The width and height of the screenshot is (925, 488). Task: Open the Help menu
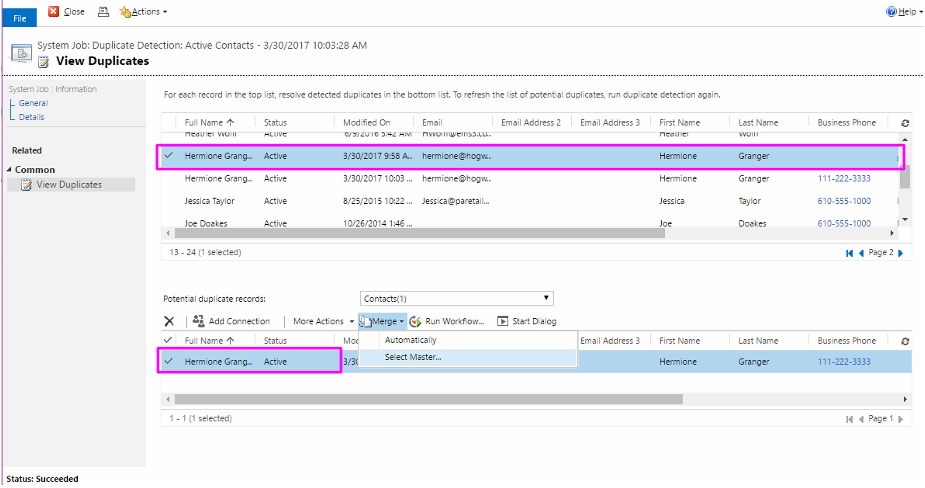(x=904, y=12)
